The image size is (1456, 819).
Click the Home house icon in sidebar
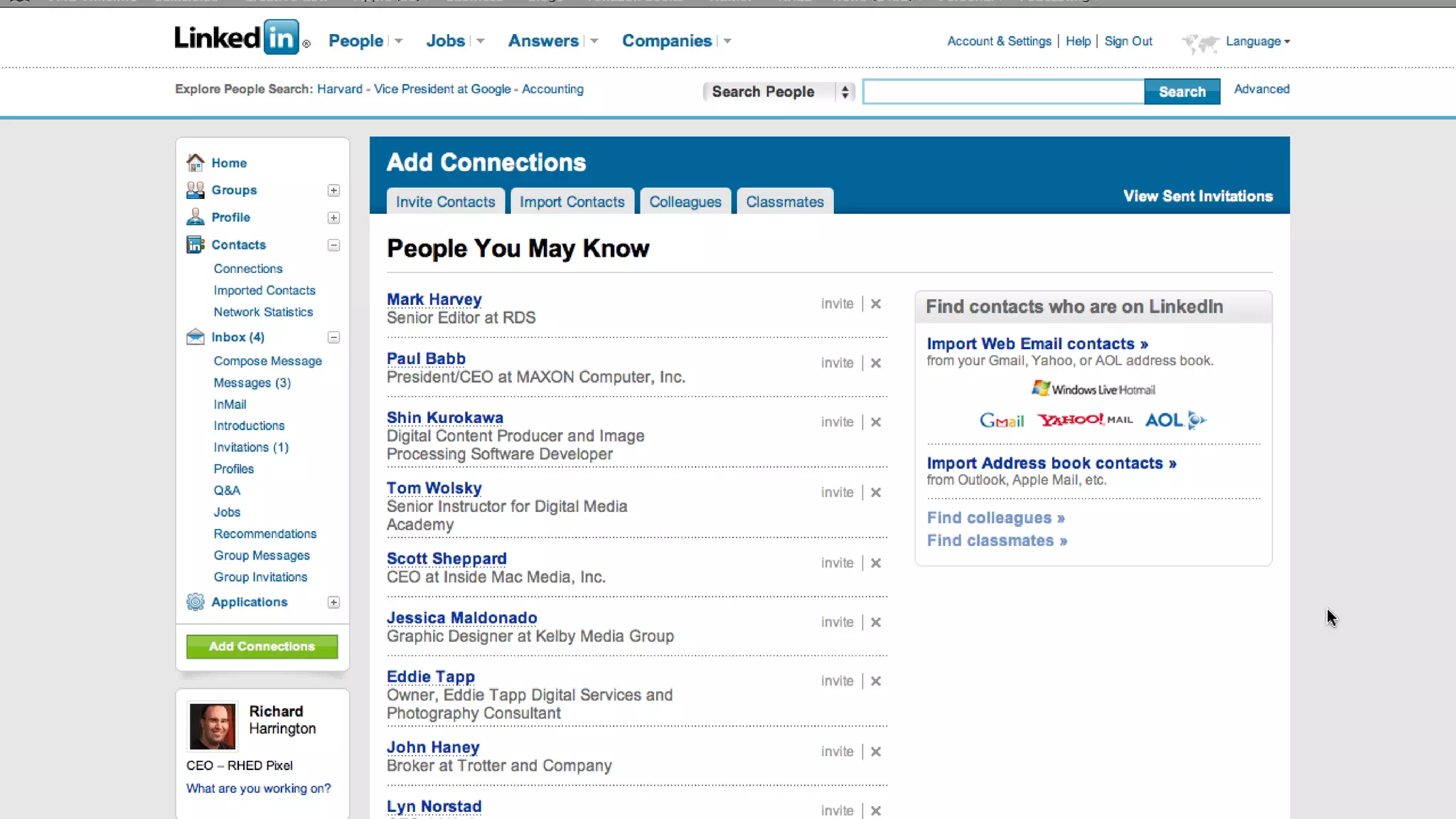195,163
